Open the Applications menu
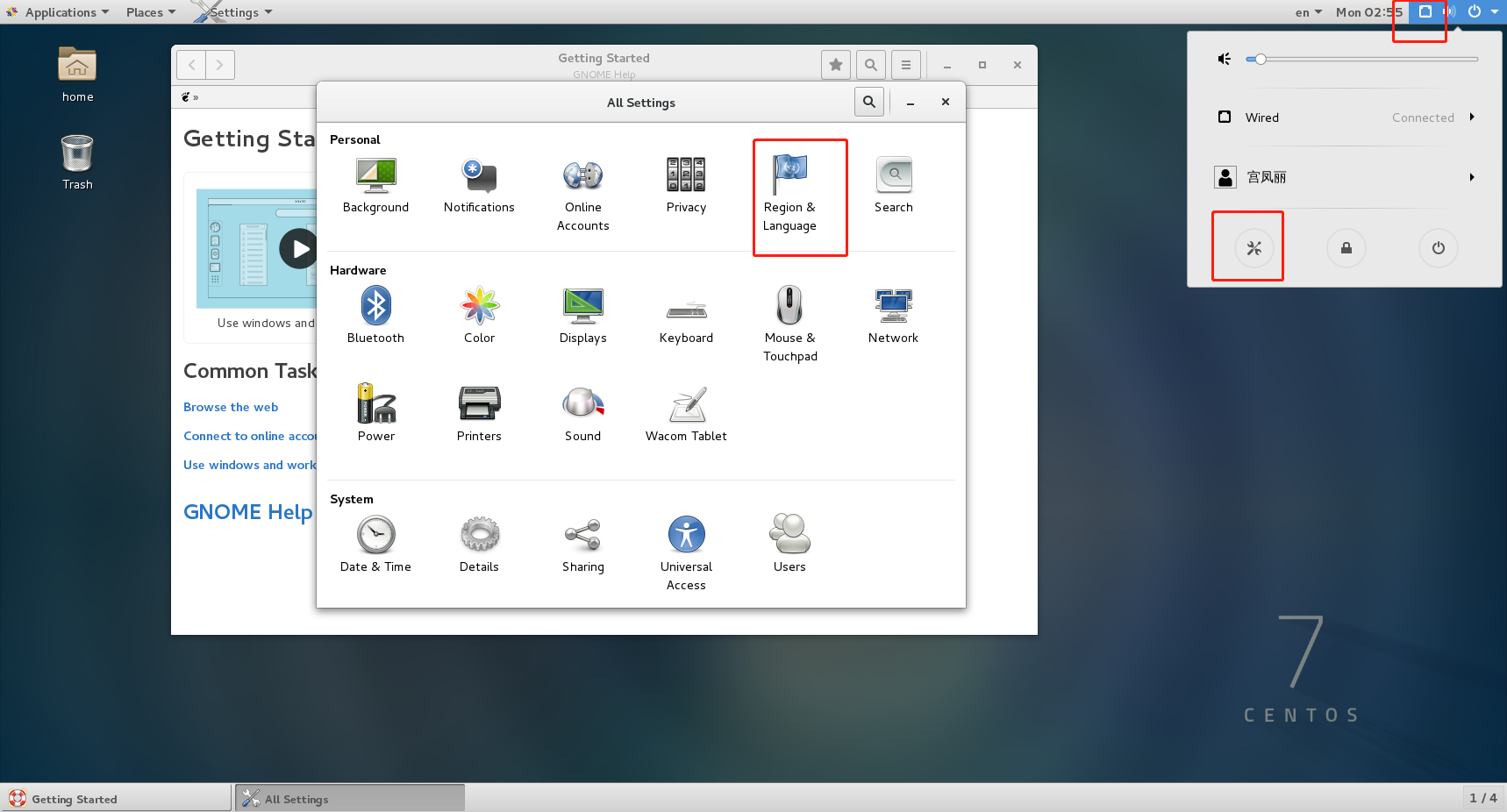The height and width of the screenshot is (812, 1507). (x=59, y=11)
